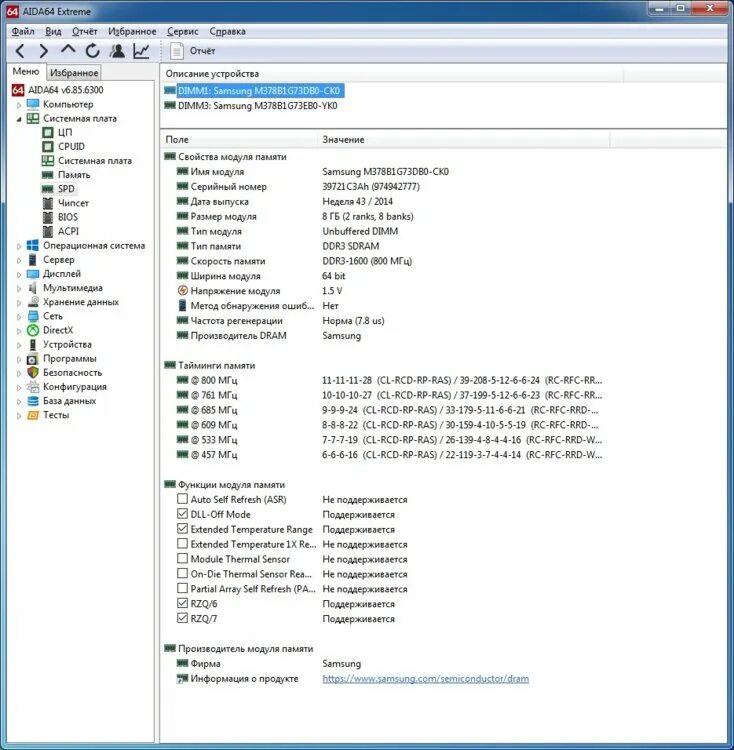Open the Справка menu
Screen dimensions: 734x750
tap(228, 31)
